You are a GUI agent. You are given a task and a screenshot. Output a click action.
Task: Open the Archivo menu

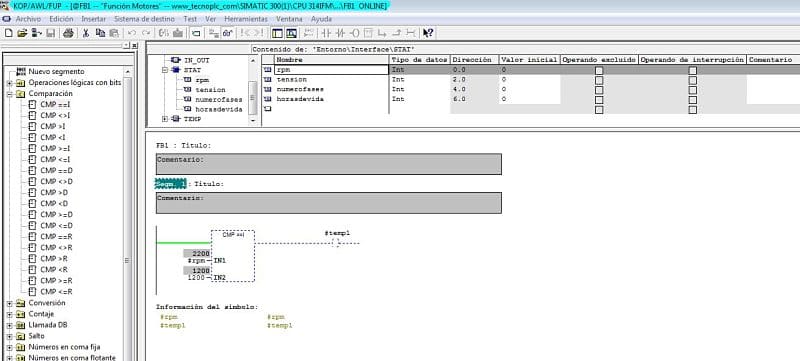pyautogui.click(x=28, y=19)
